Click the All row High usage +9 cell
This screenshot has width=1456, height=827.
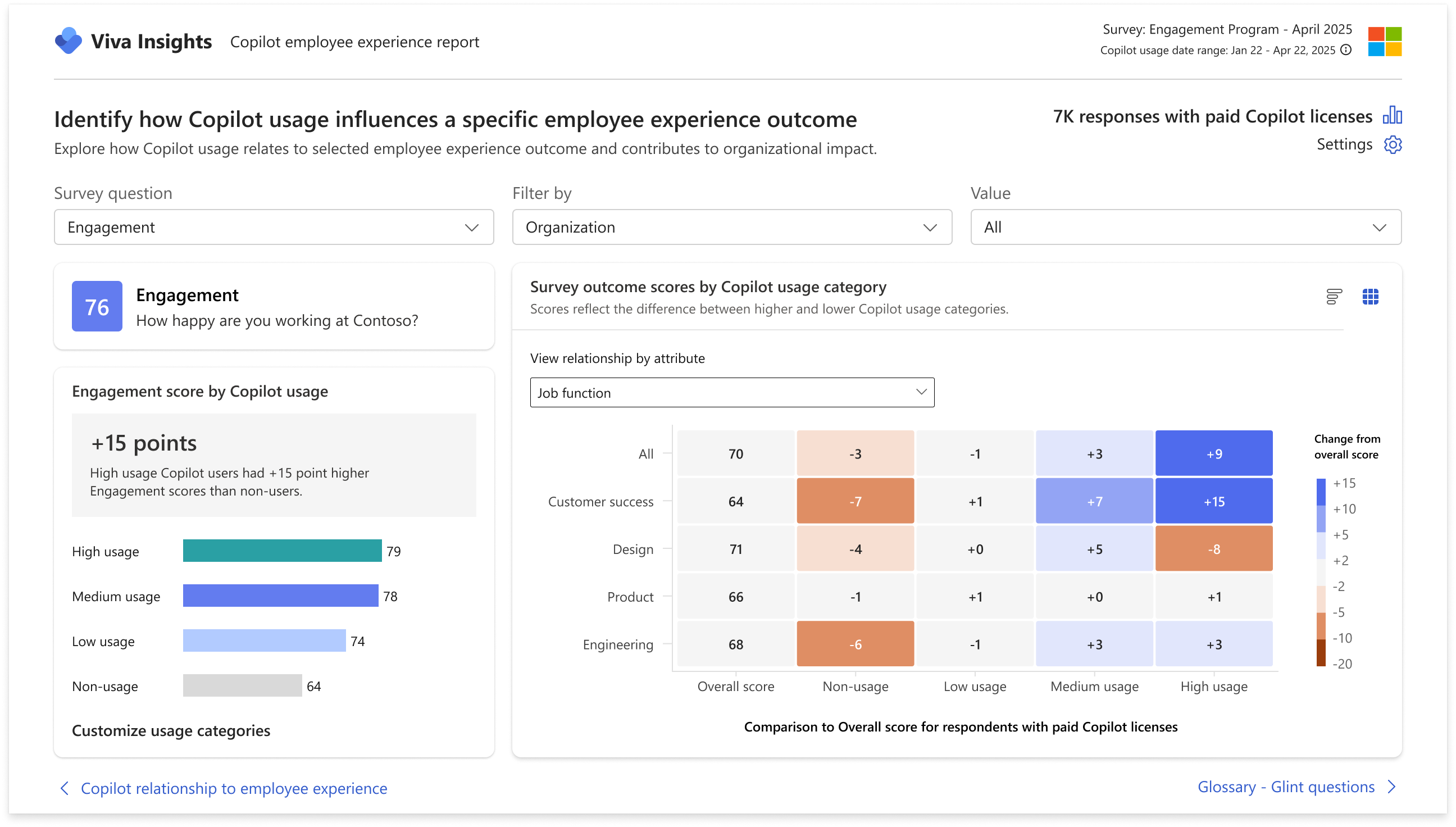tap(1213, 453)
